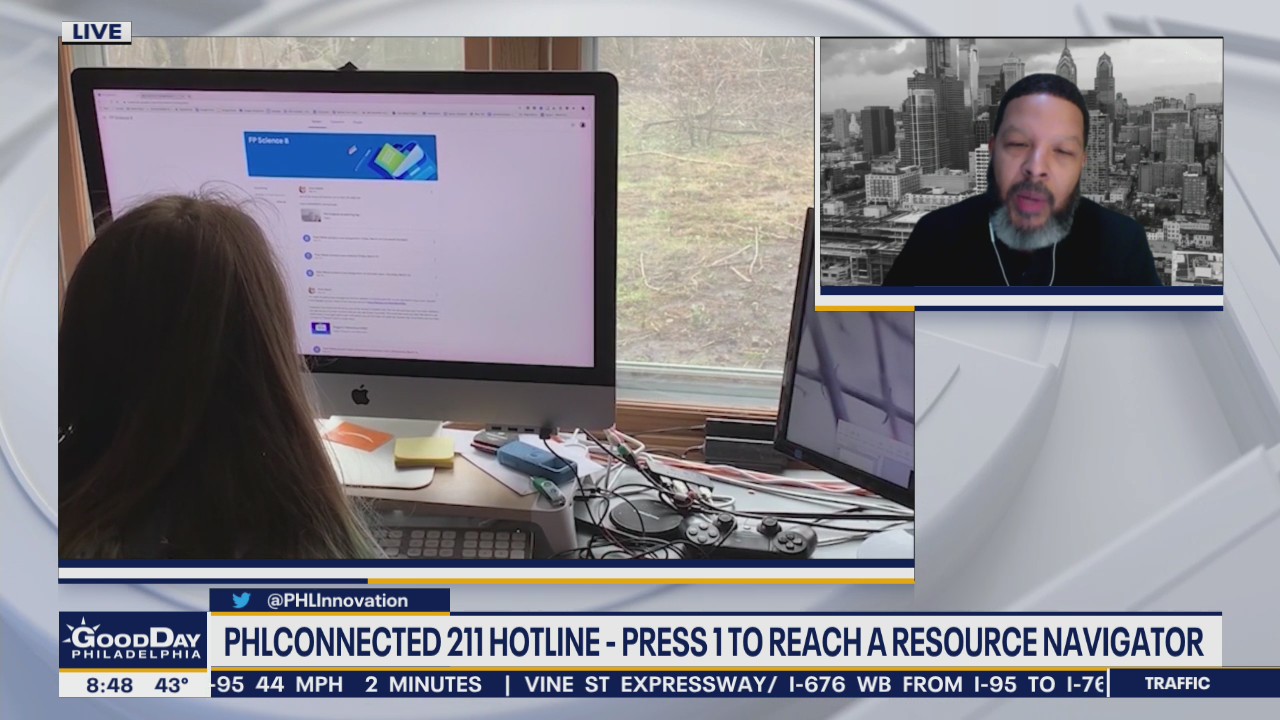
Task: Click the @PHLInnovation handle
Action: click(337, 601)
